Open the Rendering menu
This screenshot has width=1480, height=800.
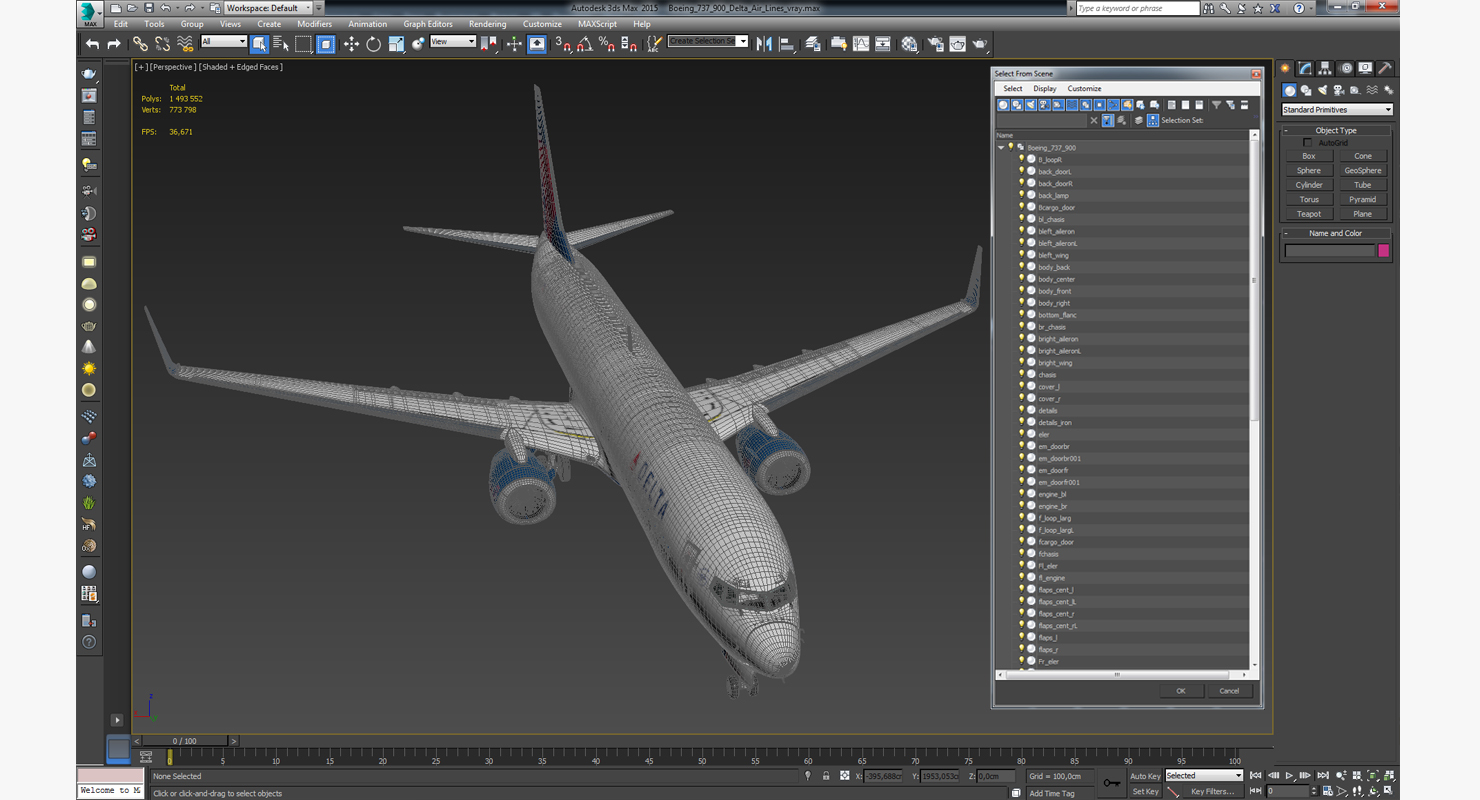click(487, 24)
